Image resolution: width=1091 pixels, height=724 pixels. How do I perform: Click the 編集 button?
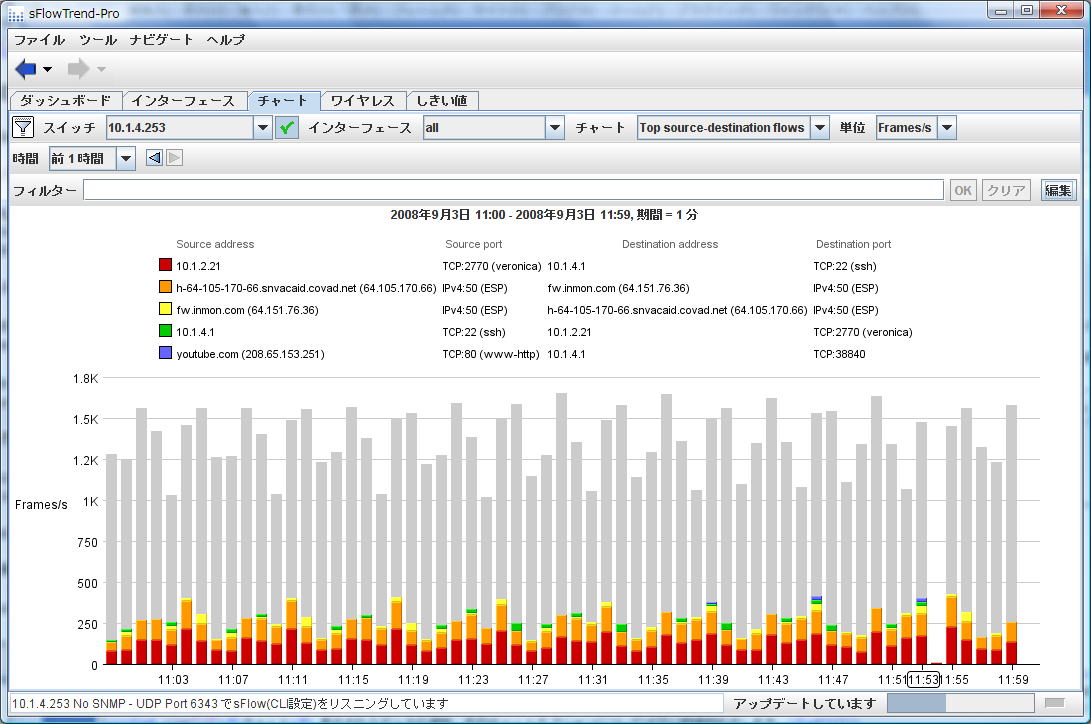[1058, 190]
